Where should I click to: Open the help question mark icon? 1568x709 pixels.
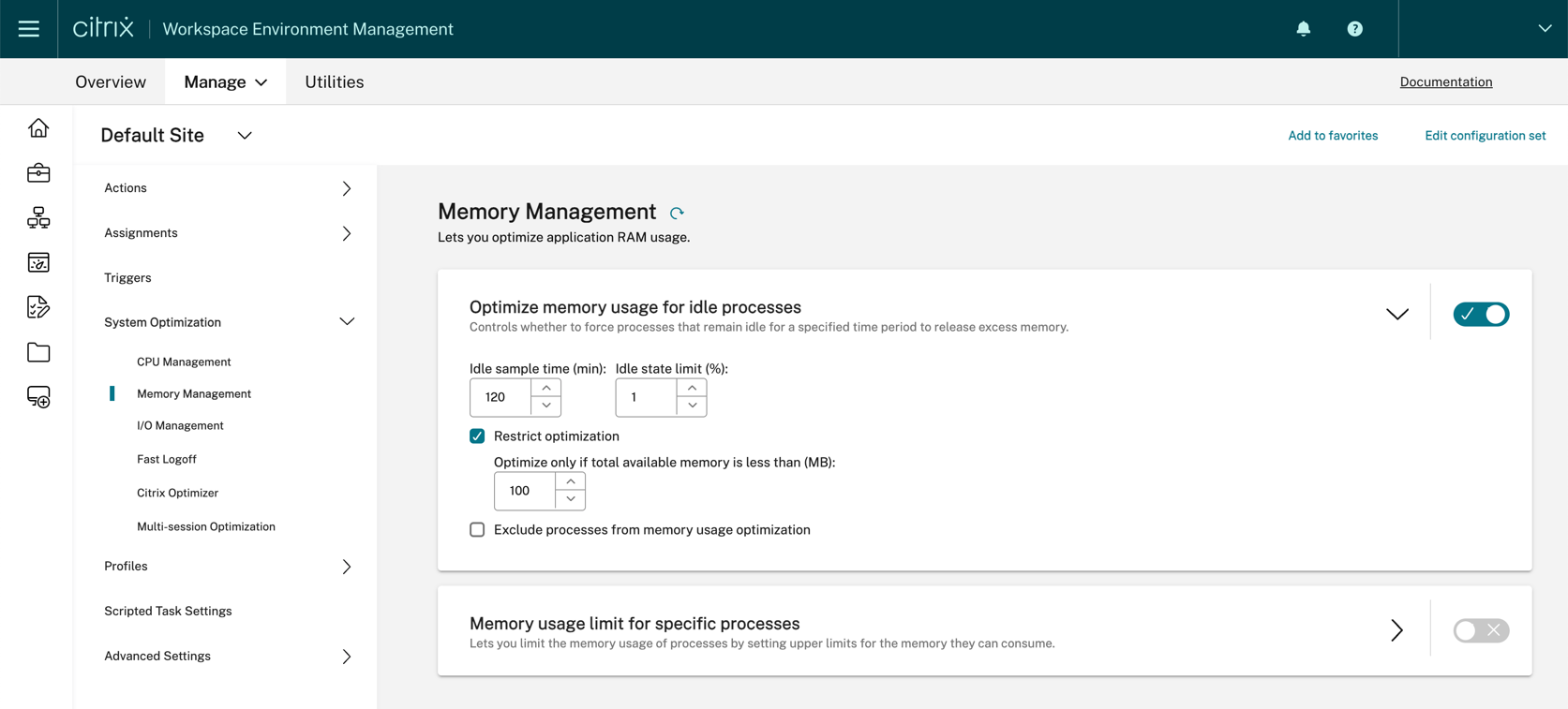(1354, 29)
